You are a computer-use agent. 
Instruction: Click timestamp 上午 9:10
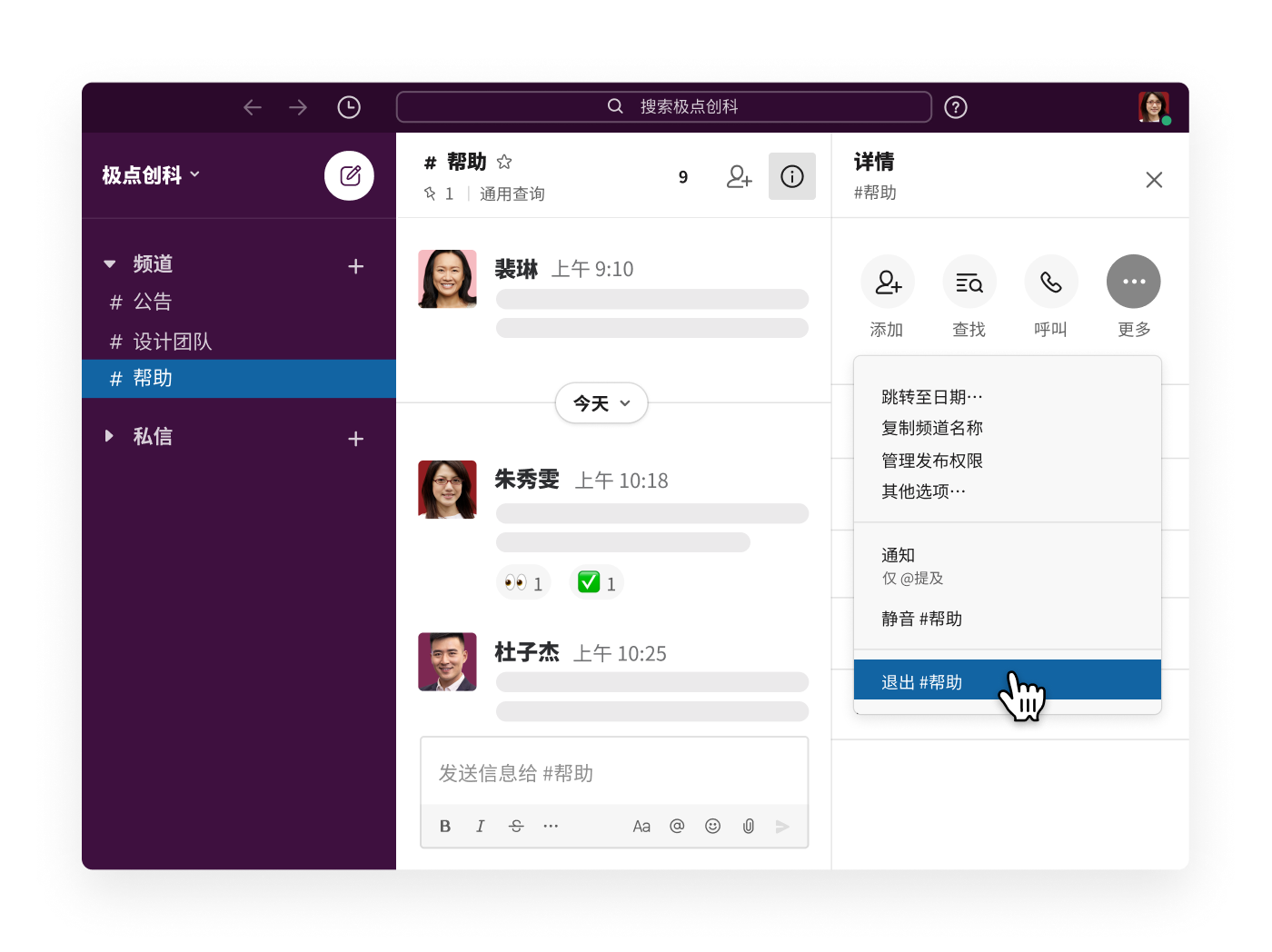pos(592,269)
